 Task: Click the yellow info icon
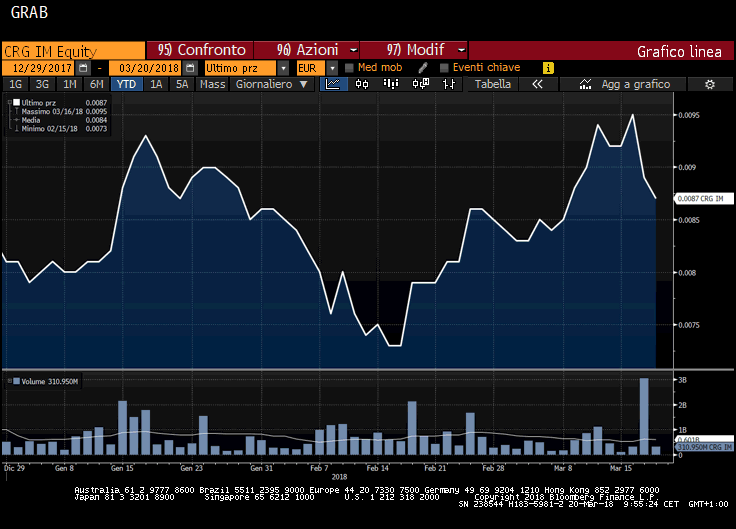click(x=548, y=68)
